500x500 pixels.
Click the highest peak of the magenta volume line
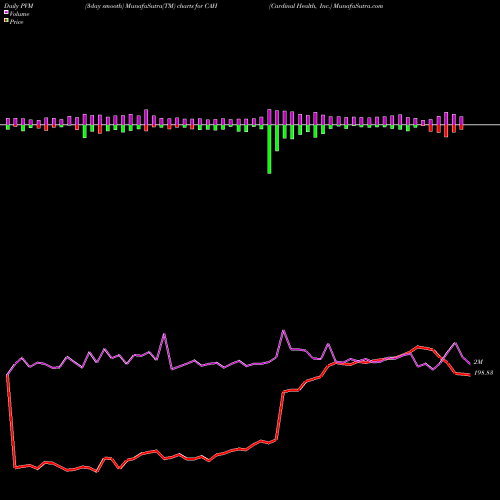[x=284, y=331]
